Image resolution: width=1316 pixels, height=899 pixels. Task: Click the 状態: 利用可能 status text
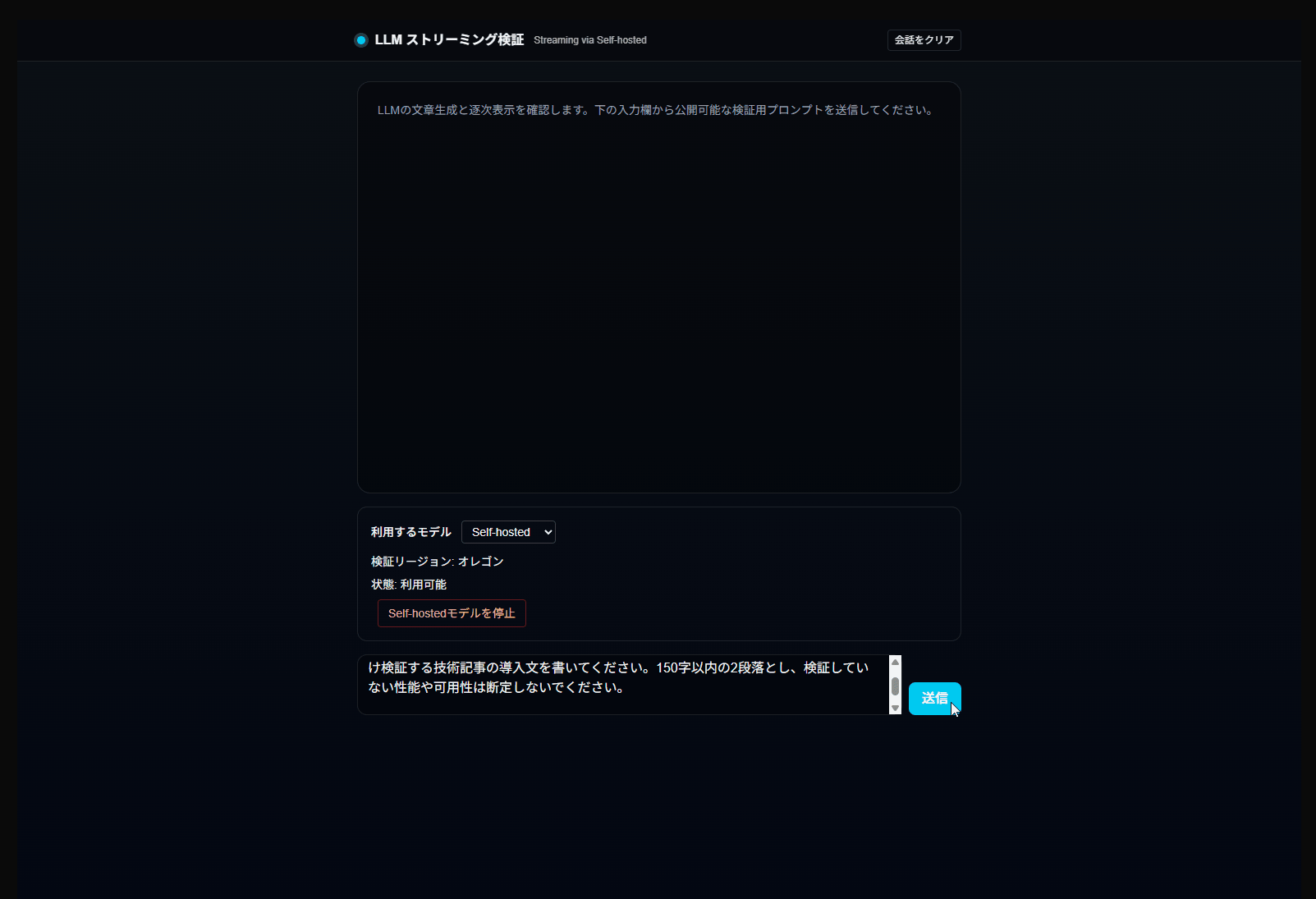(409, 585)
